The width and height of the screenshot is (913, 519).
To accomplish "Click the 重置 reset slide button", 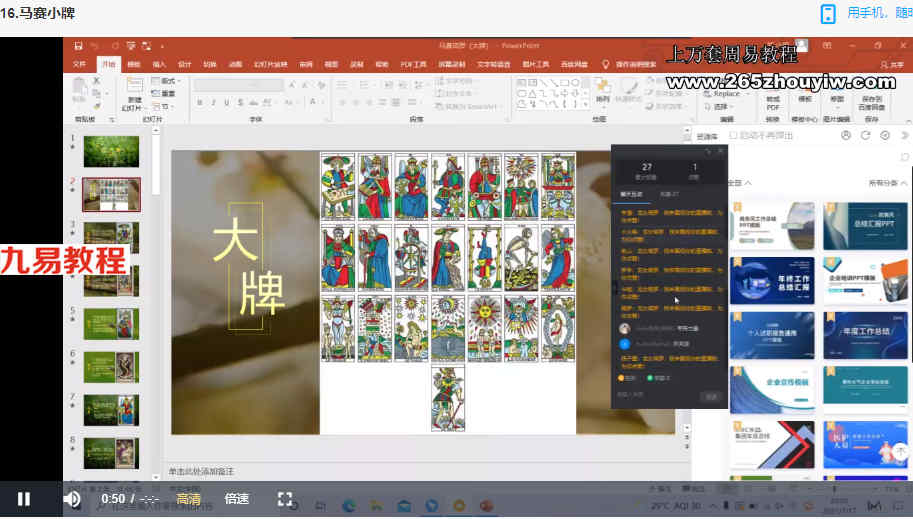I will click(164, 94).
